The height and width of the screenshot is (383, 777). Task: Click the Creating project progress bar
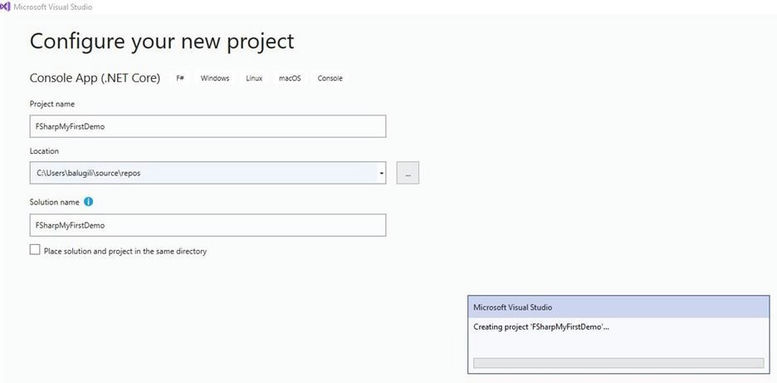[x=618, y=363]
